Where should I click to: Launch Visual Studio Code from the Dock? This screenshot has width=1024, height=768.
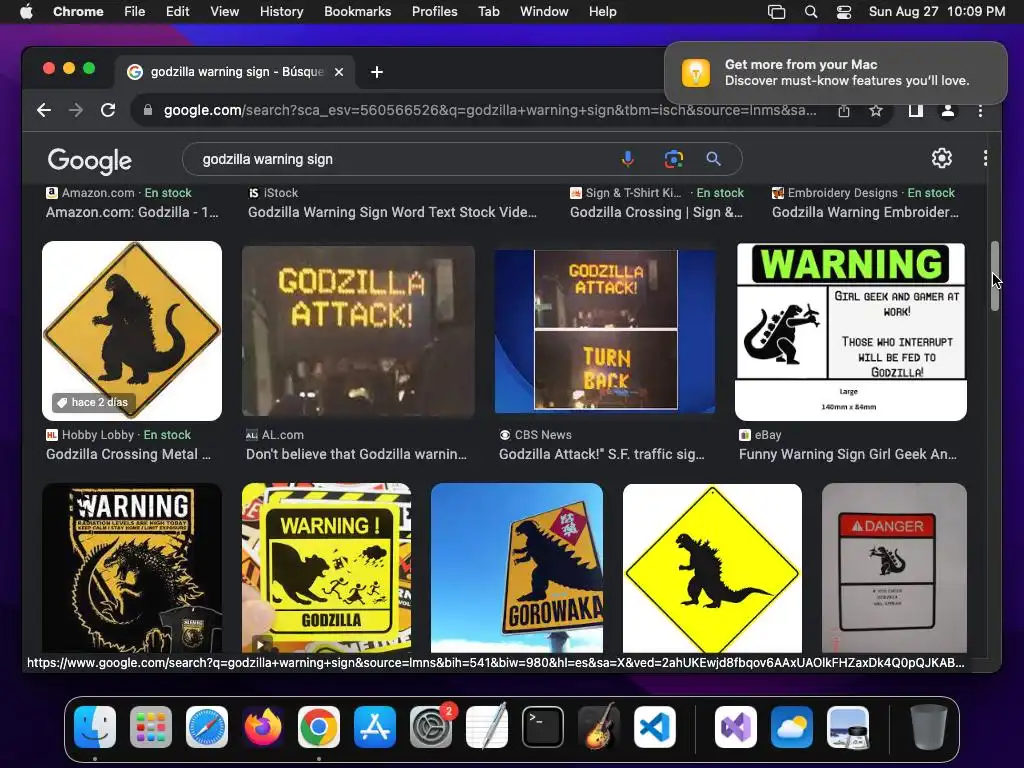(x=655, y=726)
